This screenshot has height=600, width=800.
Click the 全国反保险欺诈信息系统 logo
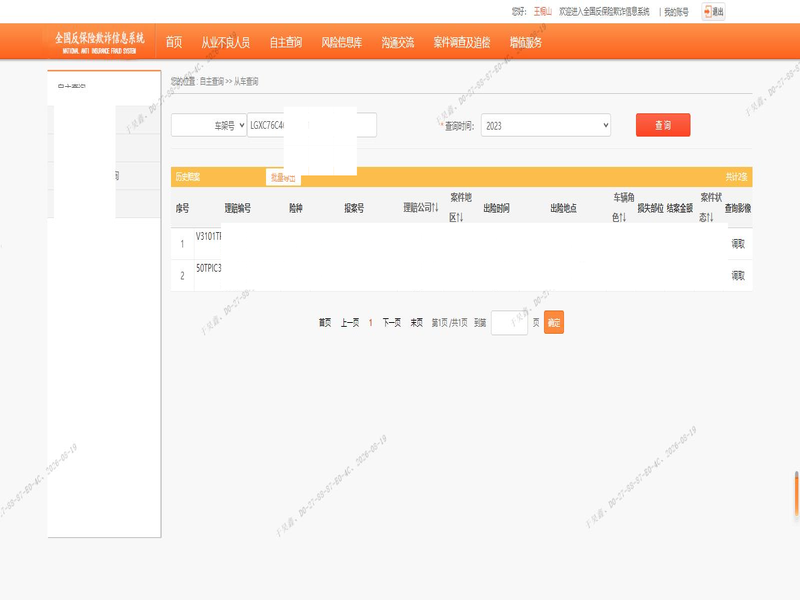point(99,42)
